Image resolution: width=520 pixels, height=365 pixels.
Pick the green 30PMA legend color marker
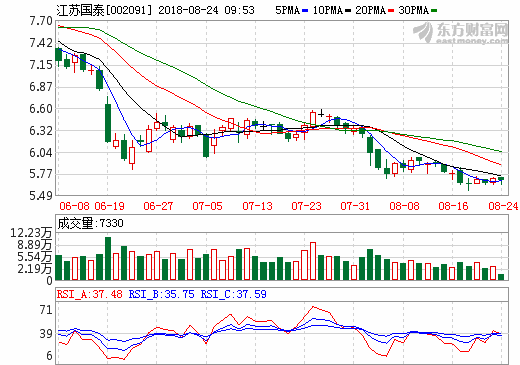pyautogui.click(x=434, y=11)
